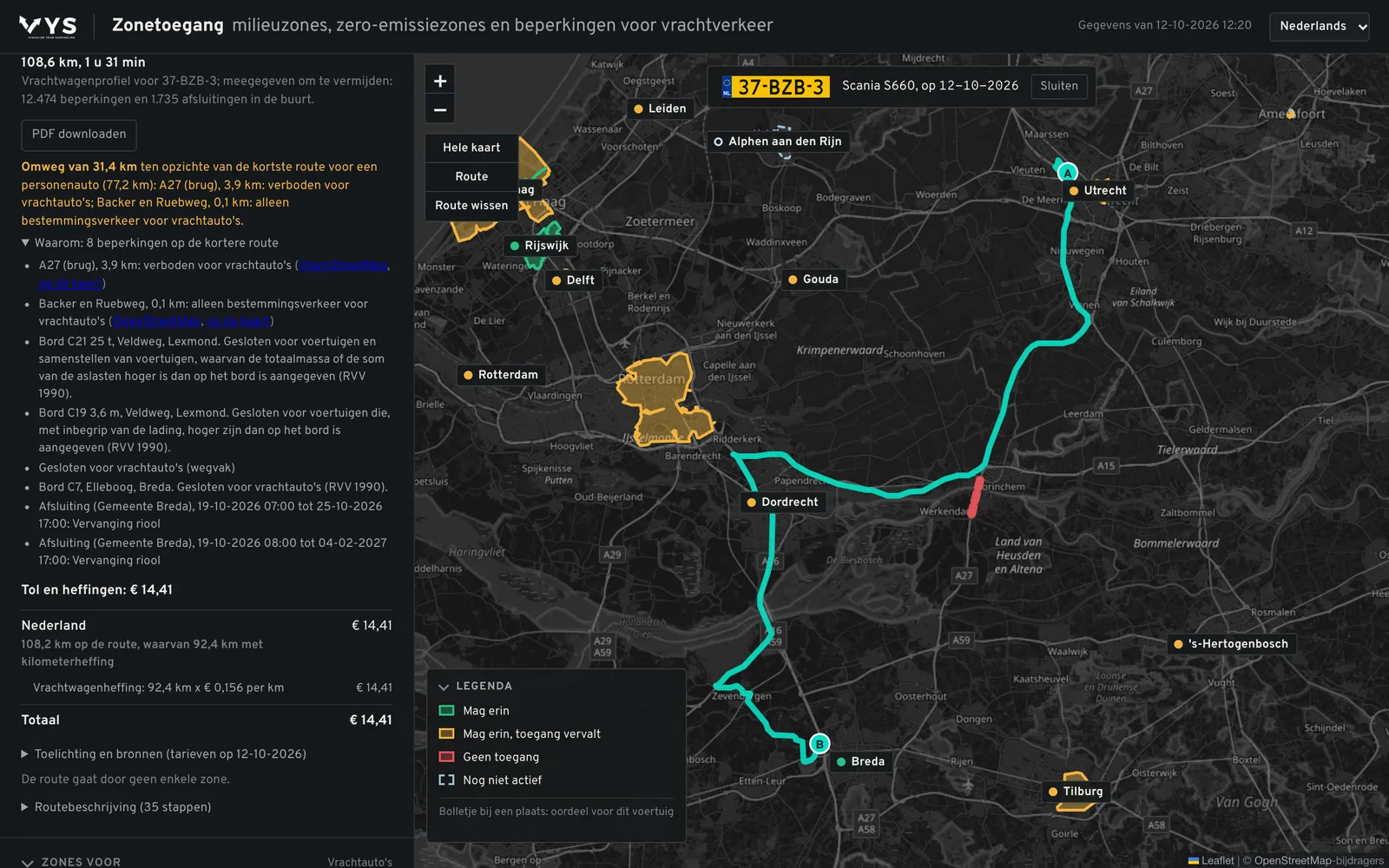Viewport: 1389px width, 868px height.
Task: Click the orange Rotterdam zone polygon
Action: coord(664,401)
